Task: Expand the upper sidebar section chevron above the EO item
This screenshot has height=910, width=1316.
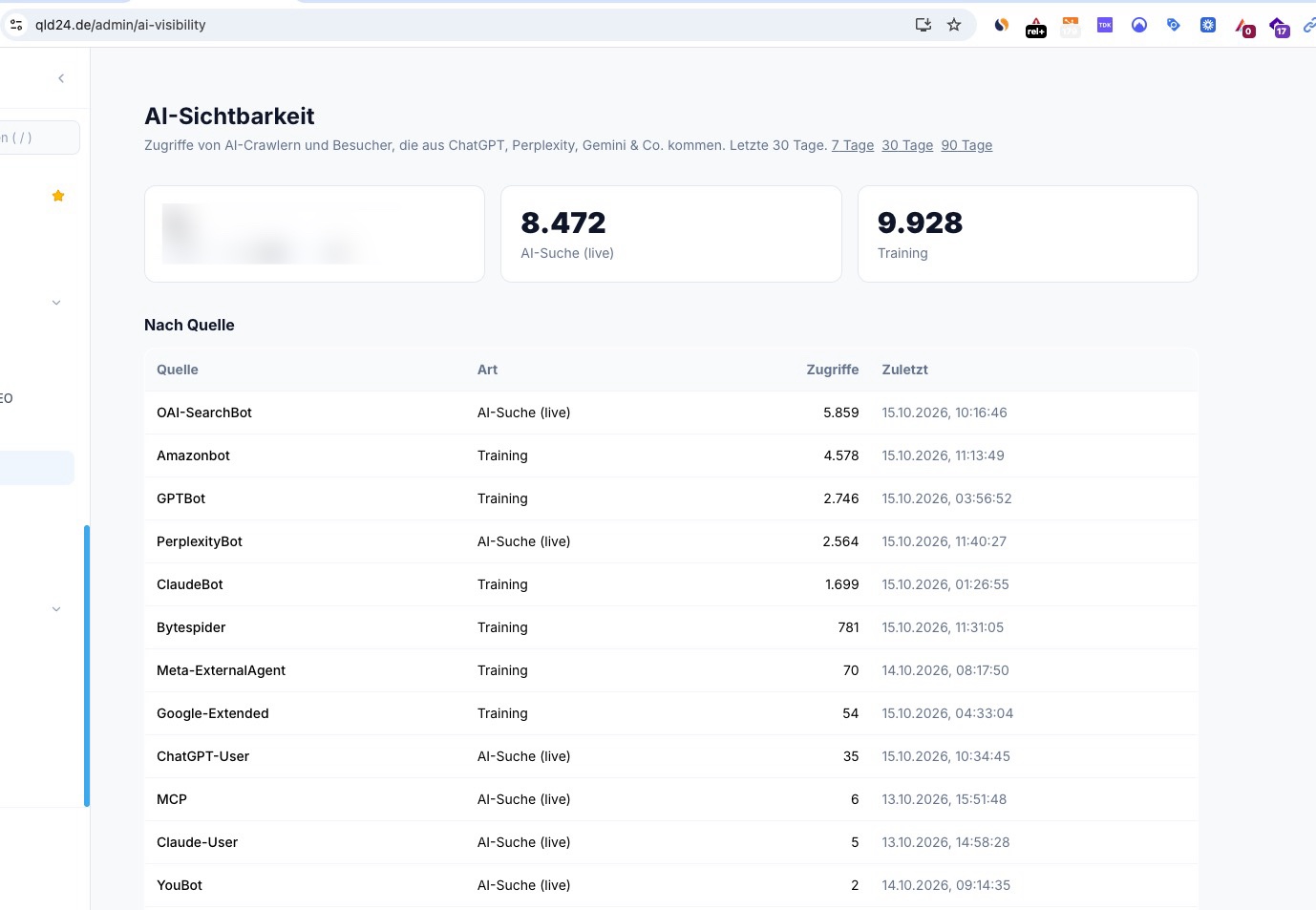Action: pos(56,303)
